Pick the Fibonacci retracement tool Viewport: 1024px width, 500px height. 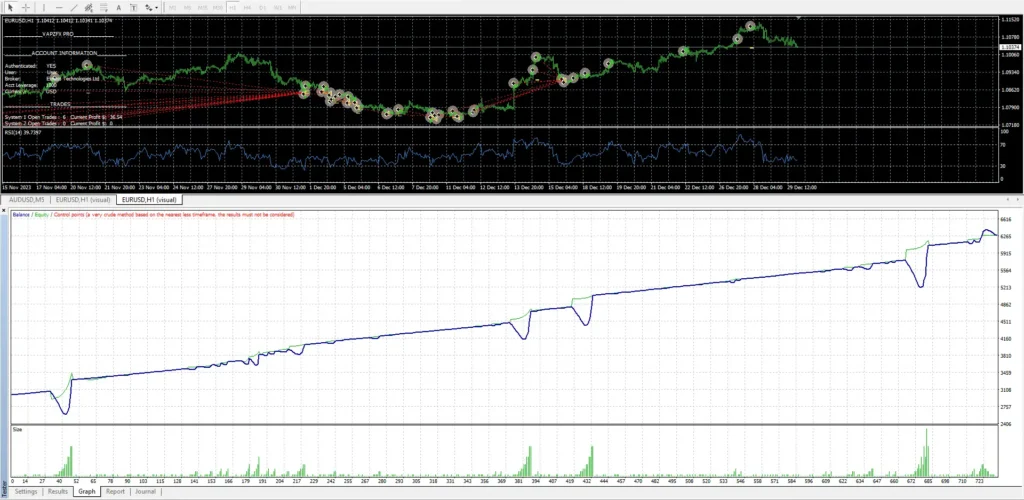tap(104, 7)
